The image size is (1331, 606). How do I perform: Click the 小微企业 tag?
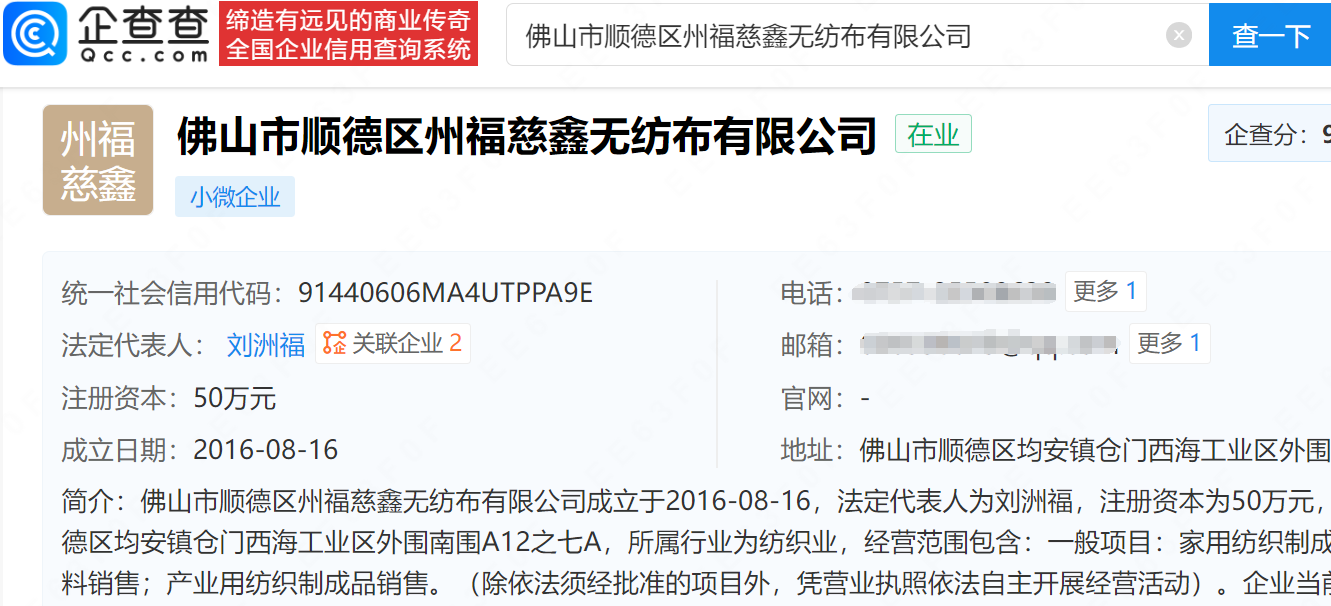[235, 197]
